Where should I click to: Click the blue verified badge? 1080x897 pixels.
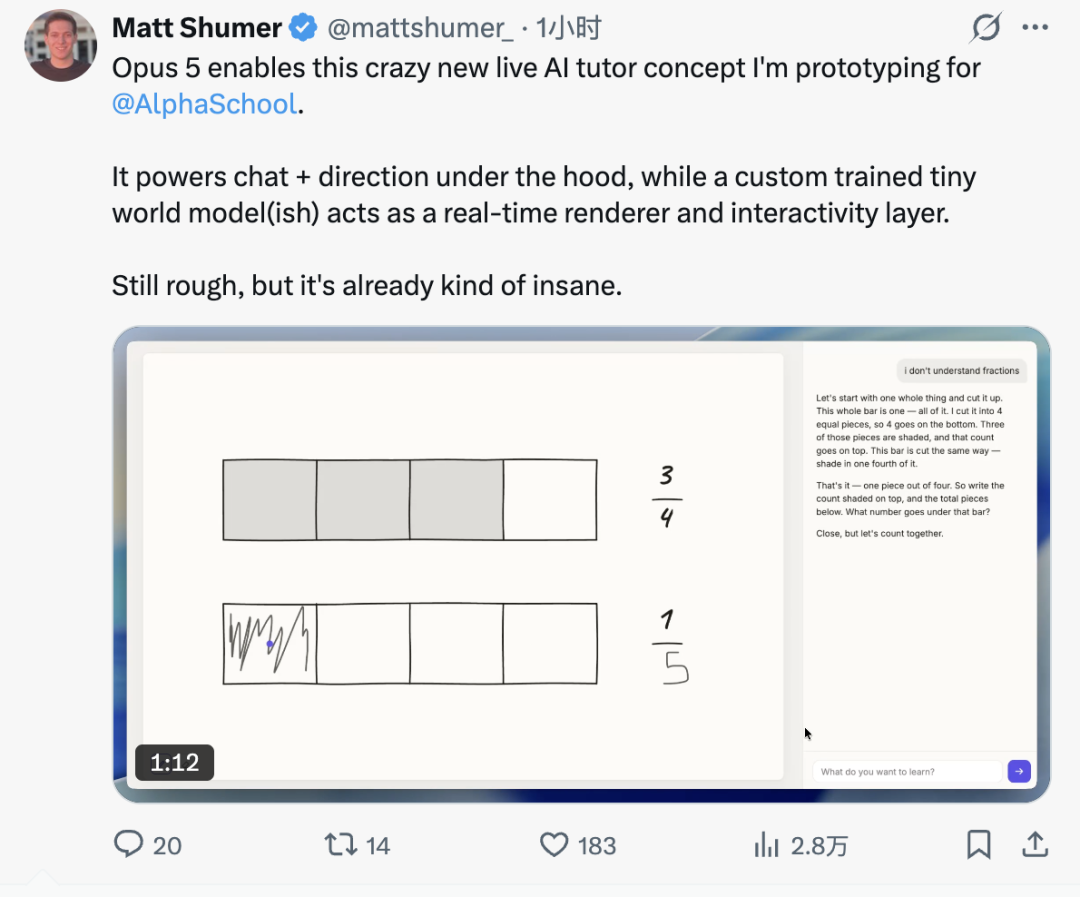pyautogui.click(x=303, y=28)
